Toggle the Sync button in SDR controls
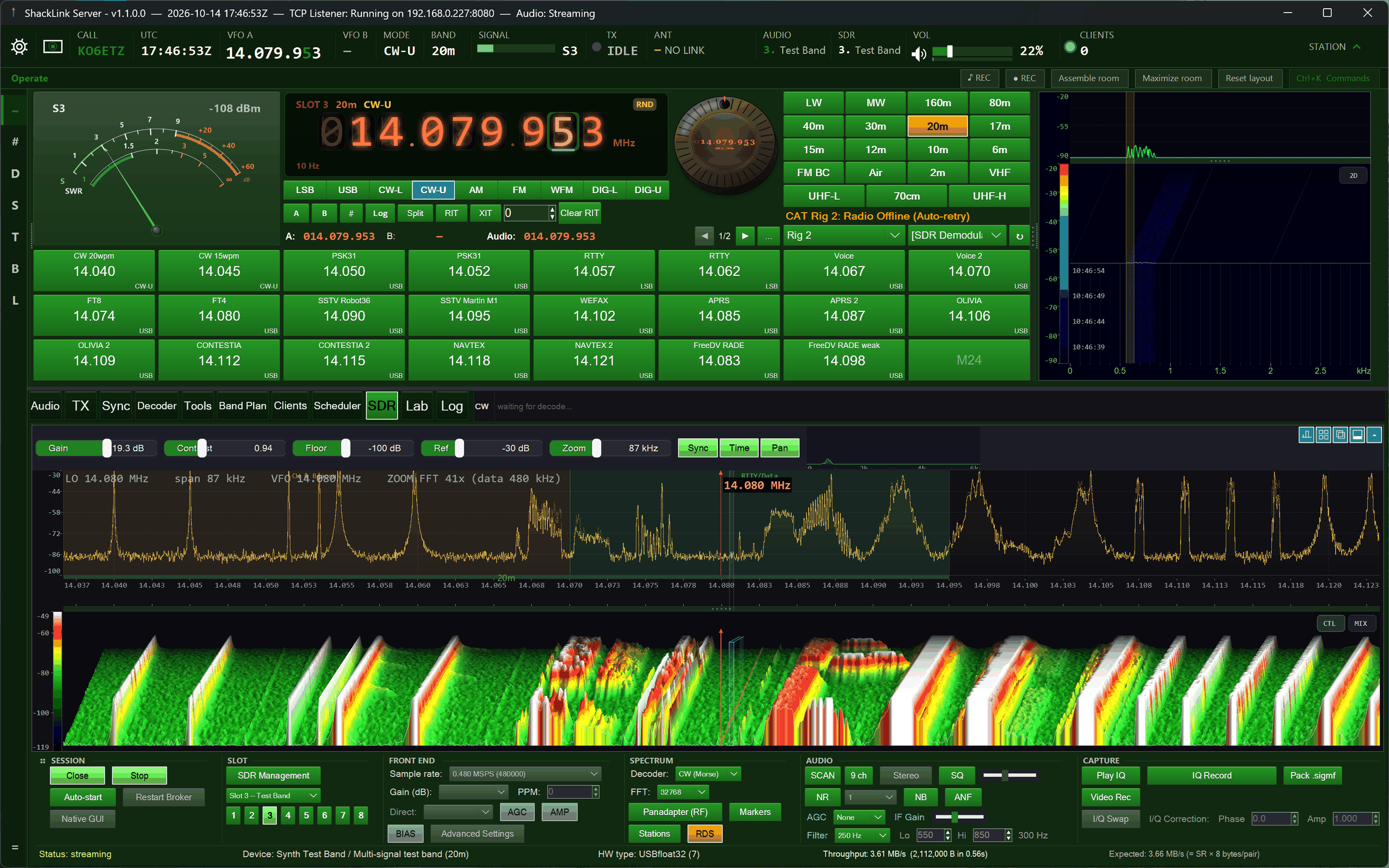 point(698,448)
